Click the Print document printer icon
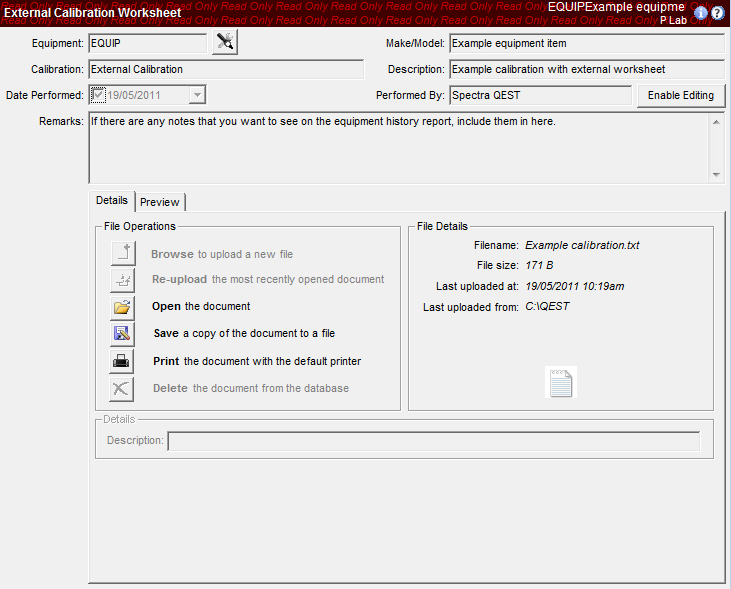The width and height of the screenshot is (731, 589). point(122,361)
